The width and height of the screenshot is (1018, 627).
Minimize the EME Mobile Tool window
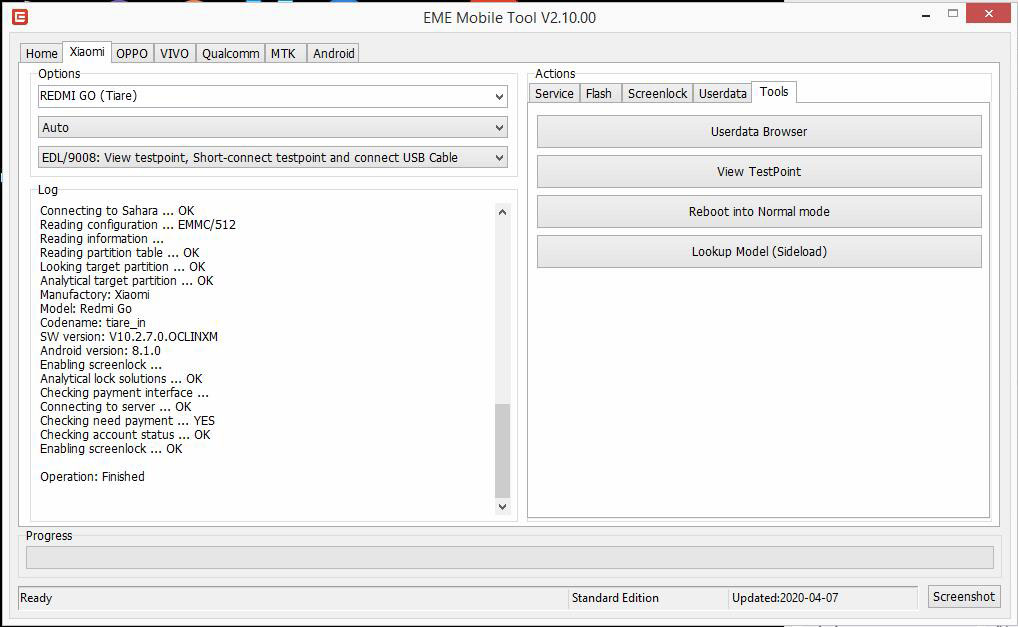926,14
